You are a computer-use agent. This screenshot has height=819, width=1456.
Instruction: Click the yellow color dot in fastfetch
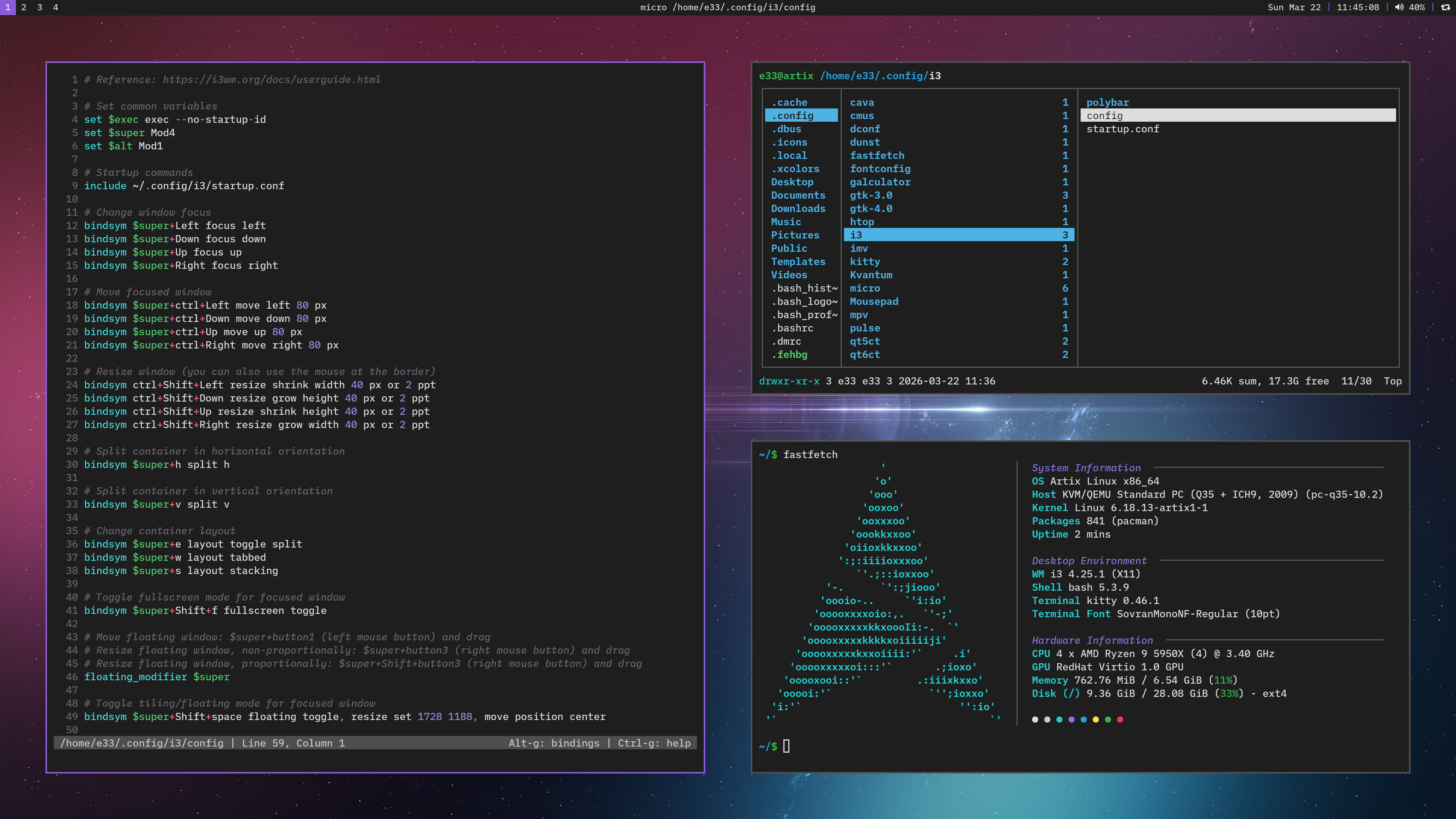pyautogui.click(x=1096, y=720)
